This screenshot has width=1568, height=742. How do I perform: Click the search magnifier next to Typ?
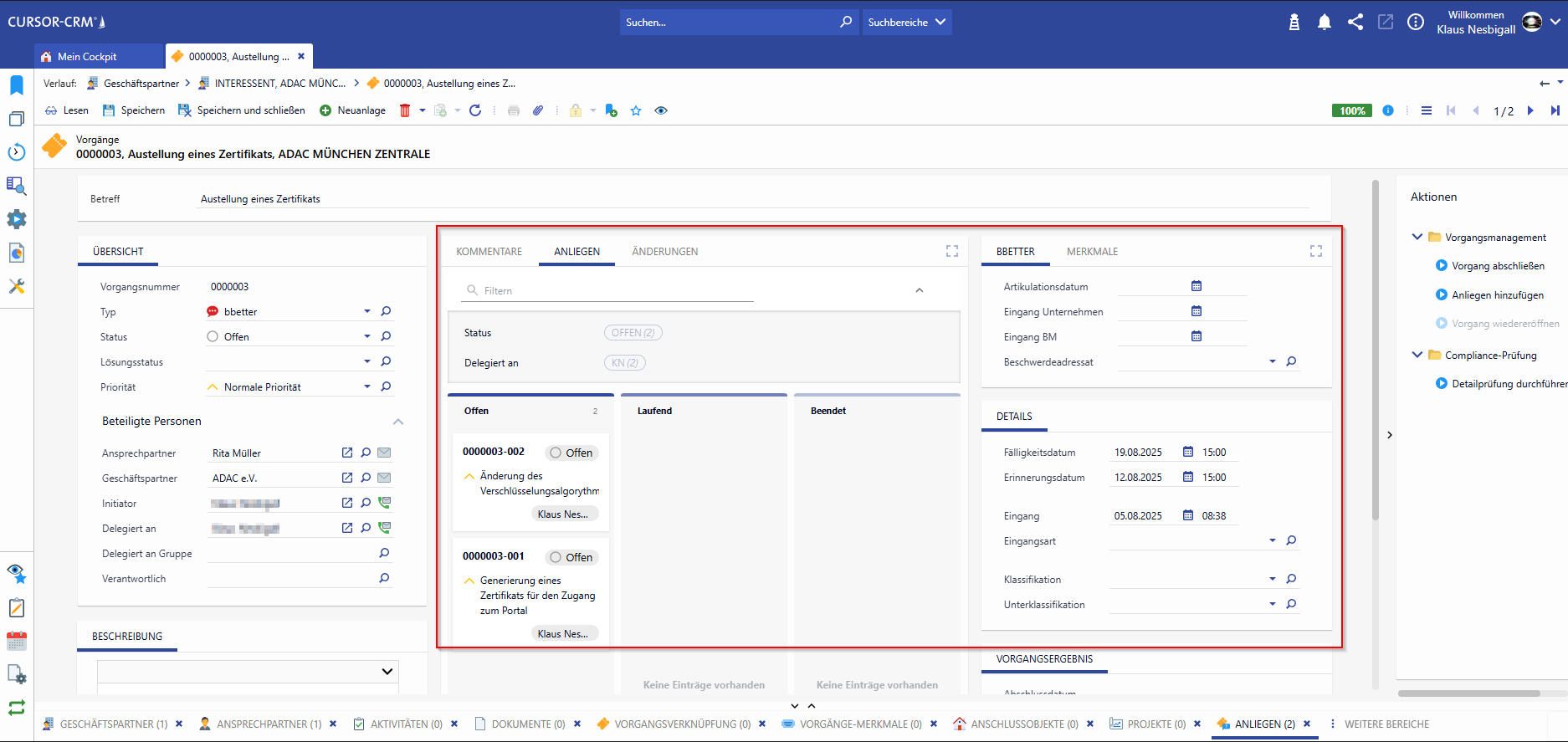point(386,311)
